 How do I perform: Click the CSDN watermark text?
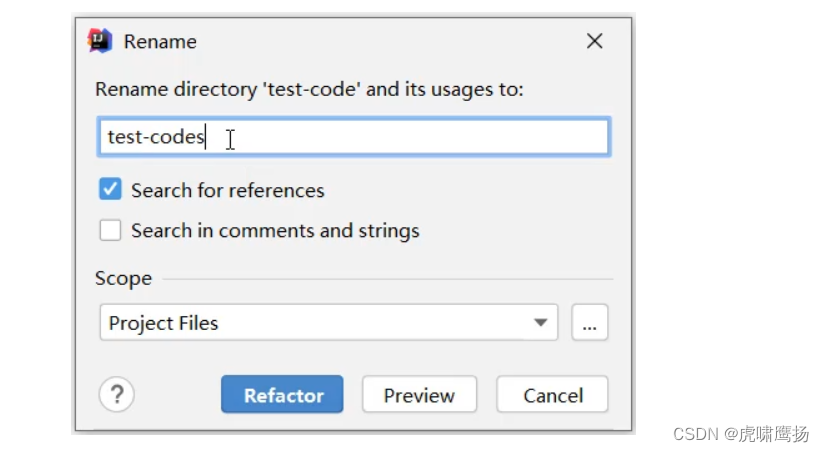(x=741, y=433)
